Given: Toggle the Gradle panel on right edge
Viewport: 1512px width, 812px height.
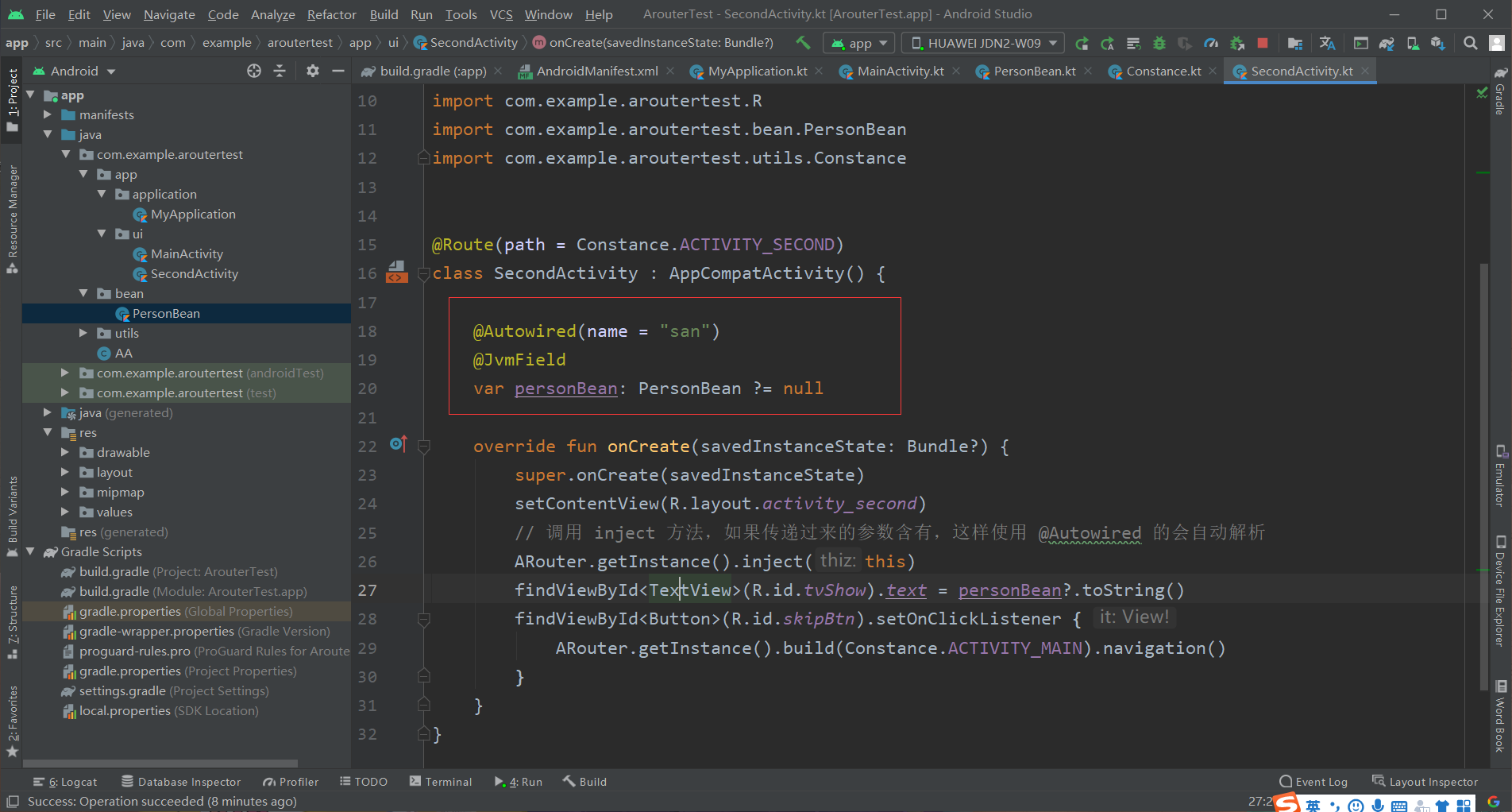Looking at the screenshot, I should click(x=1500, y=92).
